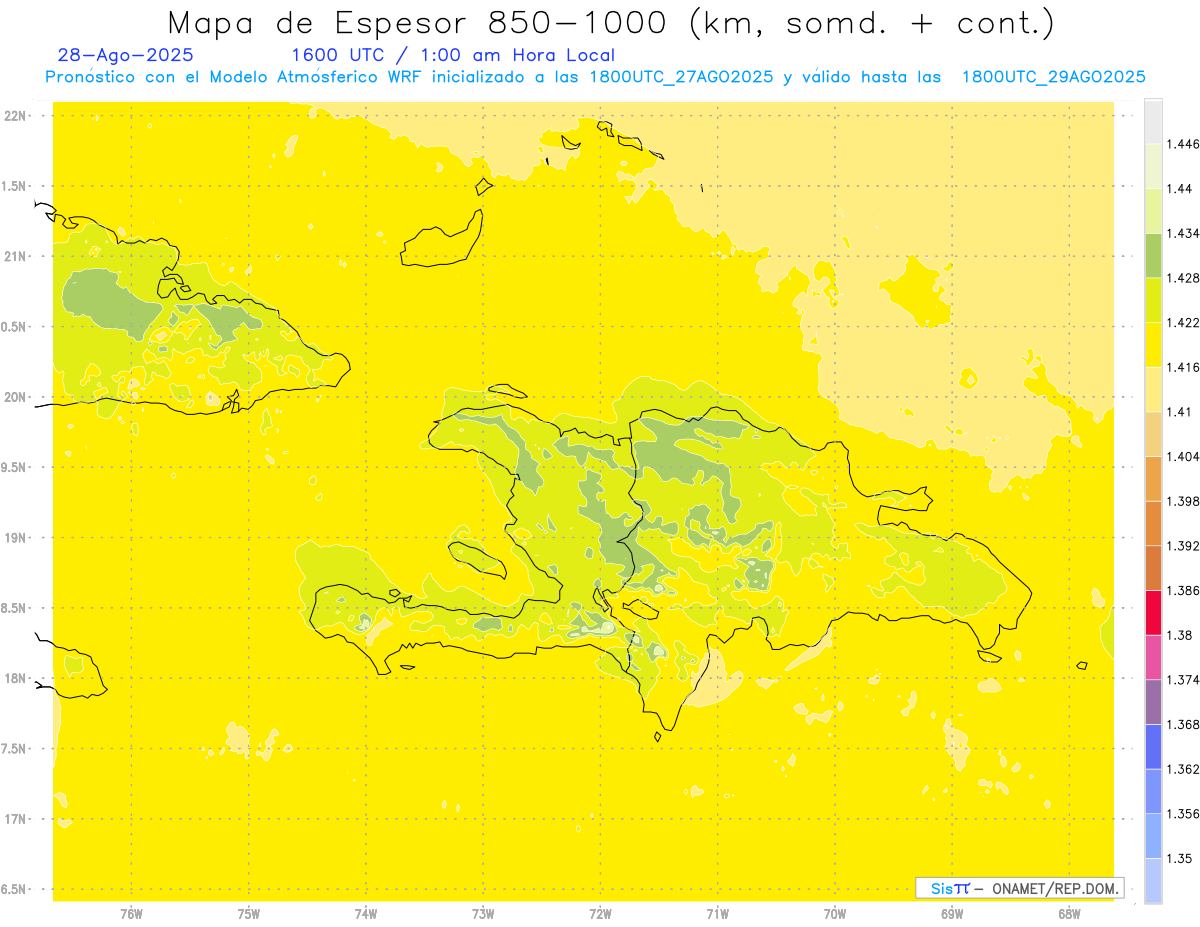Click the legend value '1.404'
The height and width of the screenshot is (927, 1200).
tap(1184, 457)
